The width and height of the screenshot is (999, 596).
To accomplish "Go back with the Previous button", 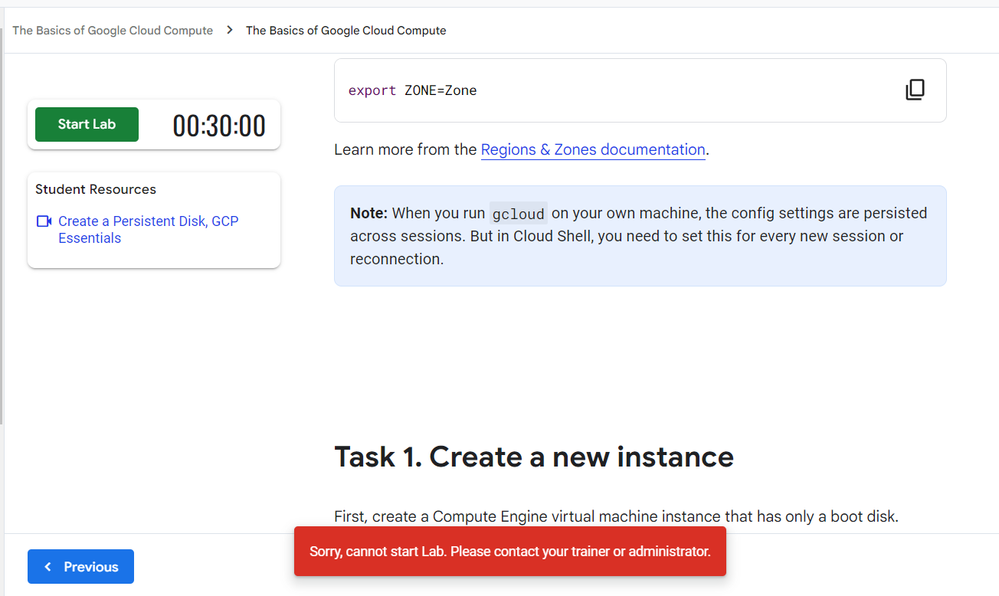I will (81, 566).
